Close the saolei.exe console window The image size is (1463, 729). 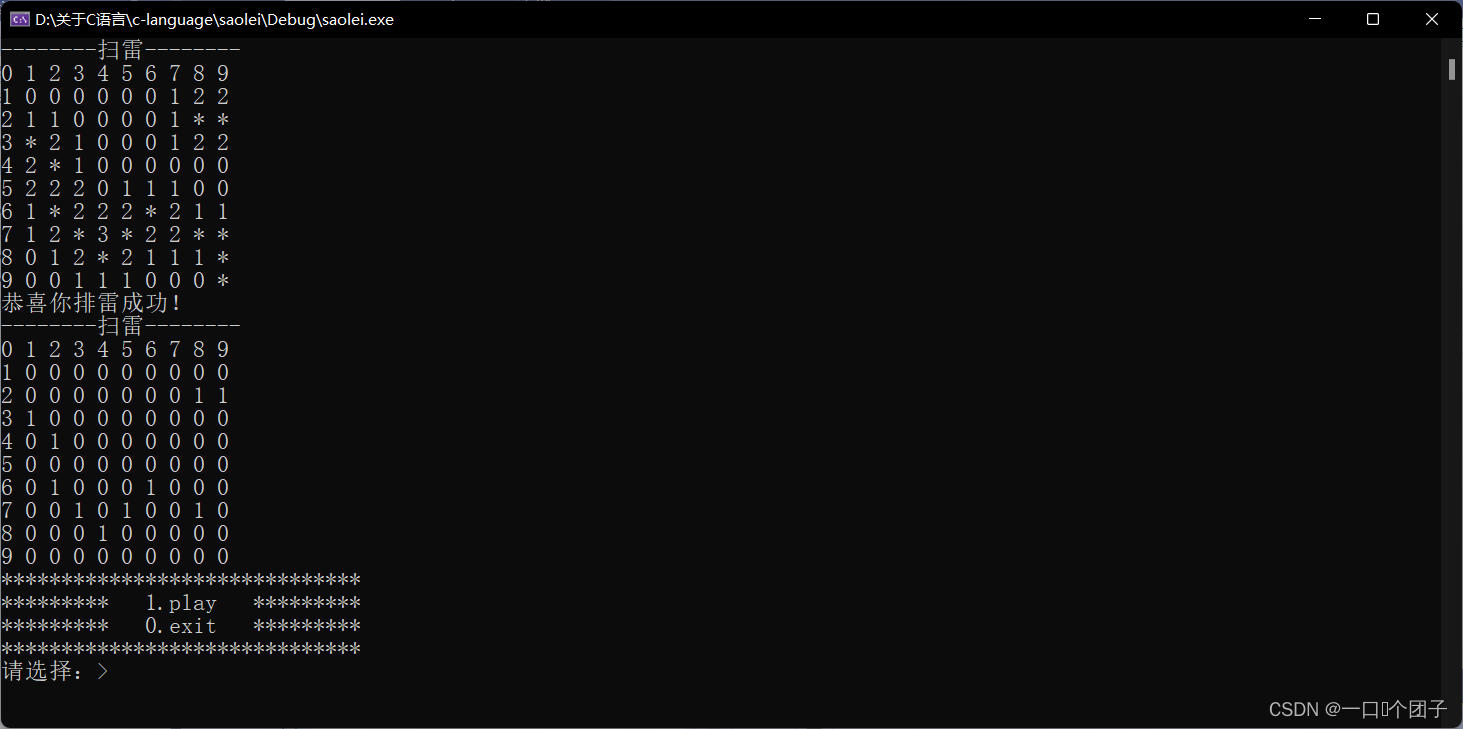pos(1431,19)
